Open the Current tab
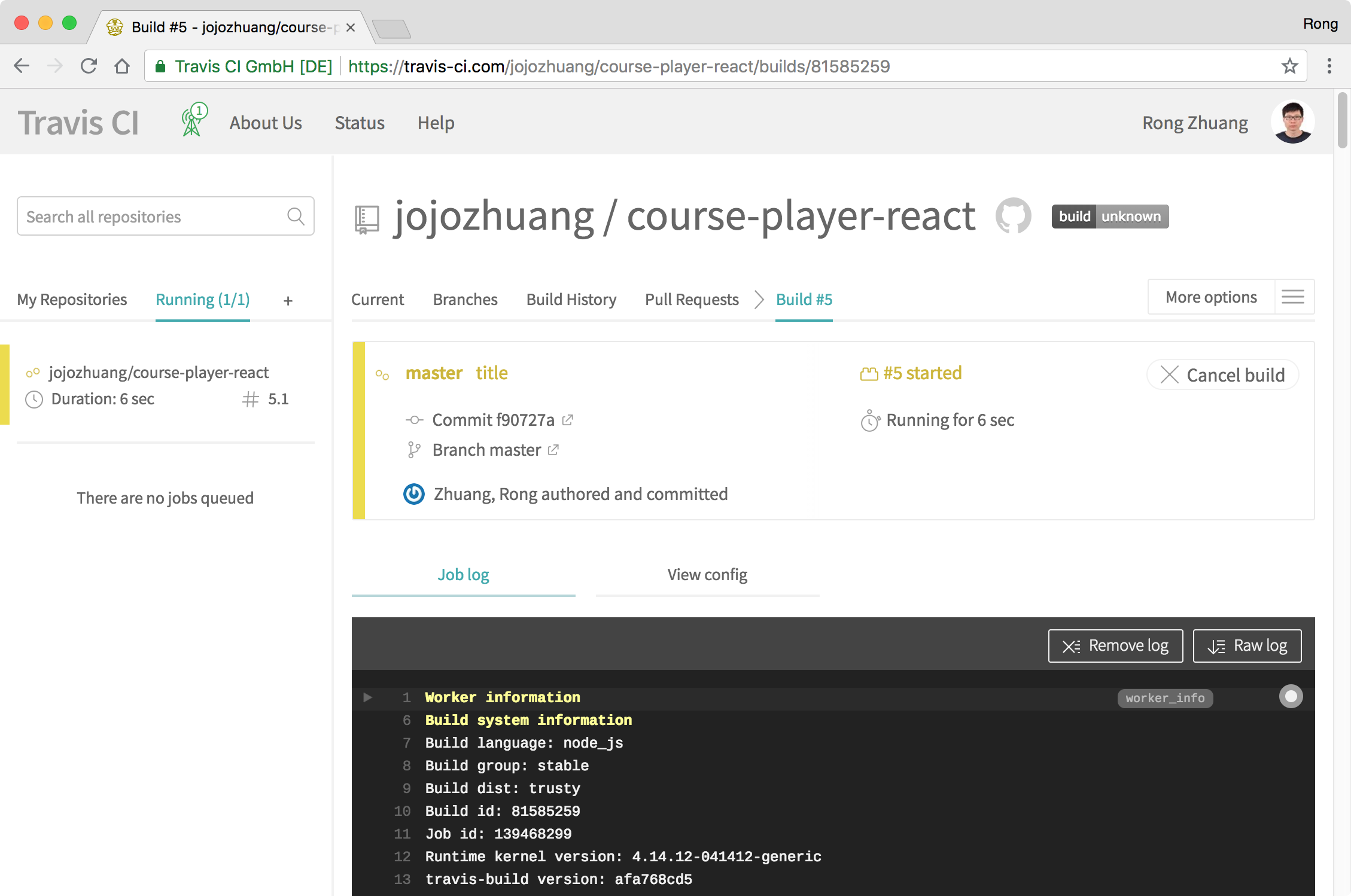 [378, 299]
